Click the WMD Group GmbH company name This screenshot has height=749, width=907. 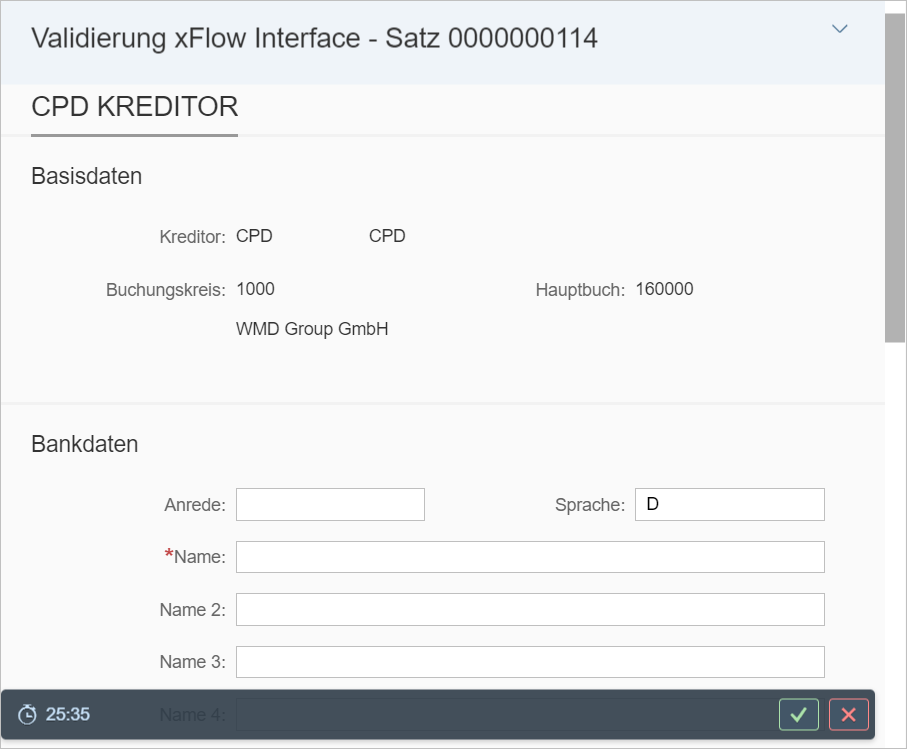tap(312, 329)
